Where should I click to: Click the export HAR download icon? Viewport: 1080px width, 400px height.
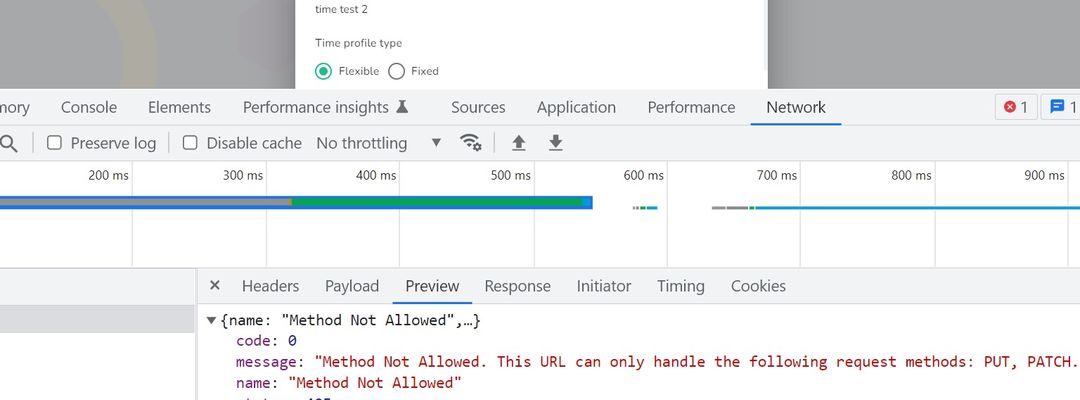click(x=556, y=143)
